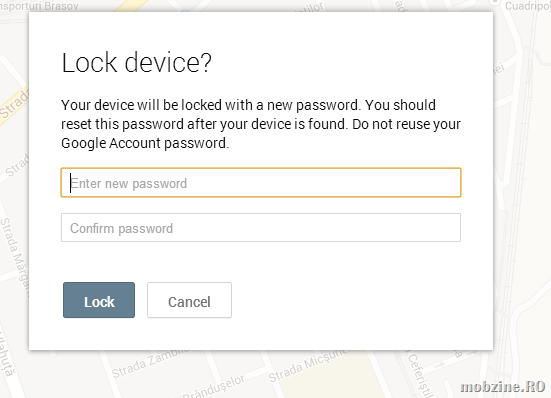Select the Confirm password field
The width and height of the screenshot is (551, 398).
pos(261,228)
